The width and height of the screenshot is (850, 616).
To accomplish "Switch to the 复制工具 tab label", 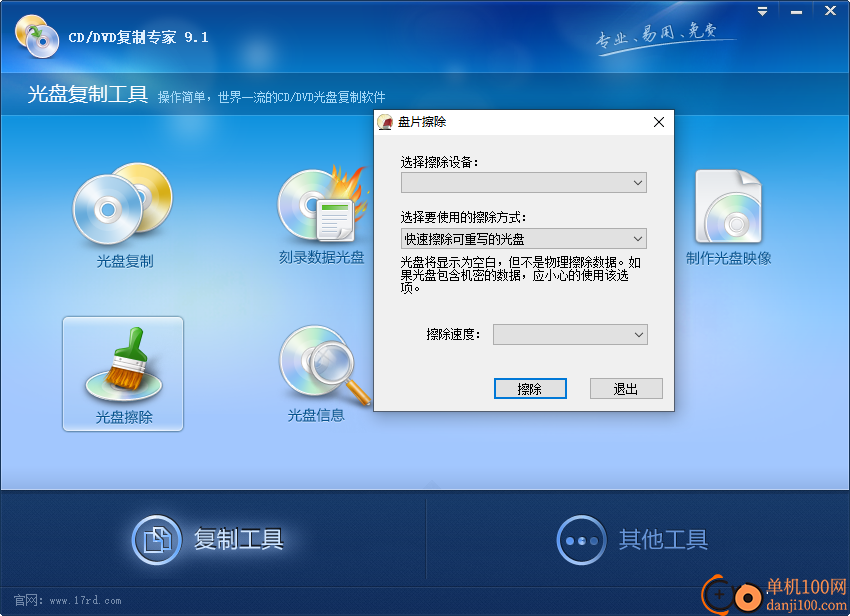I will [x=239, y=540].
